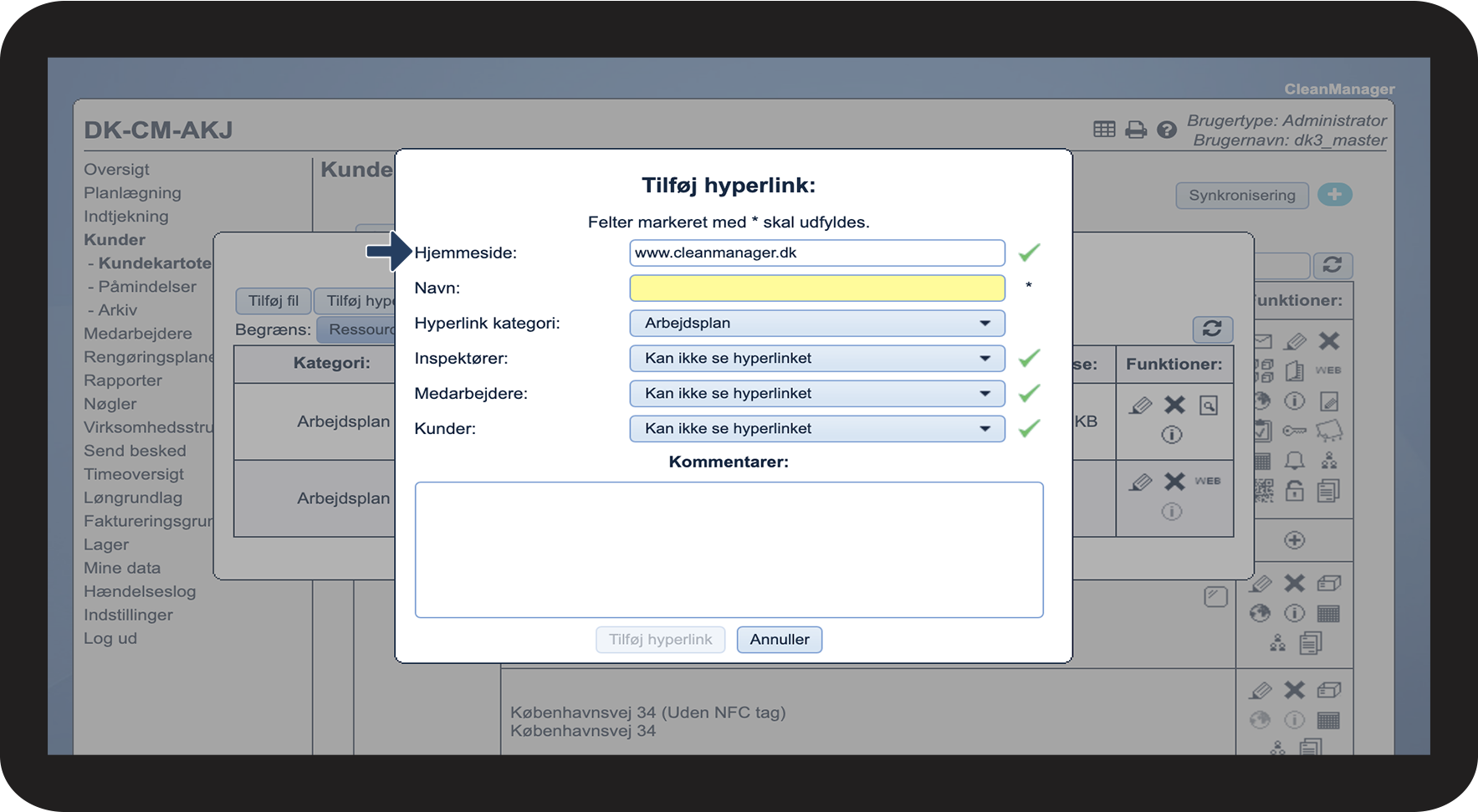Screen dimensions: 1478x812
Task: Open the Hyperlink kategori dropdown
Action: tap(816, 323)
